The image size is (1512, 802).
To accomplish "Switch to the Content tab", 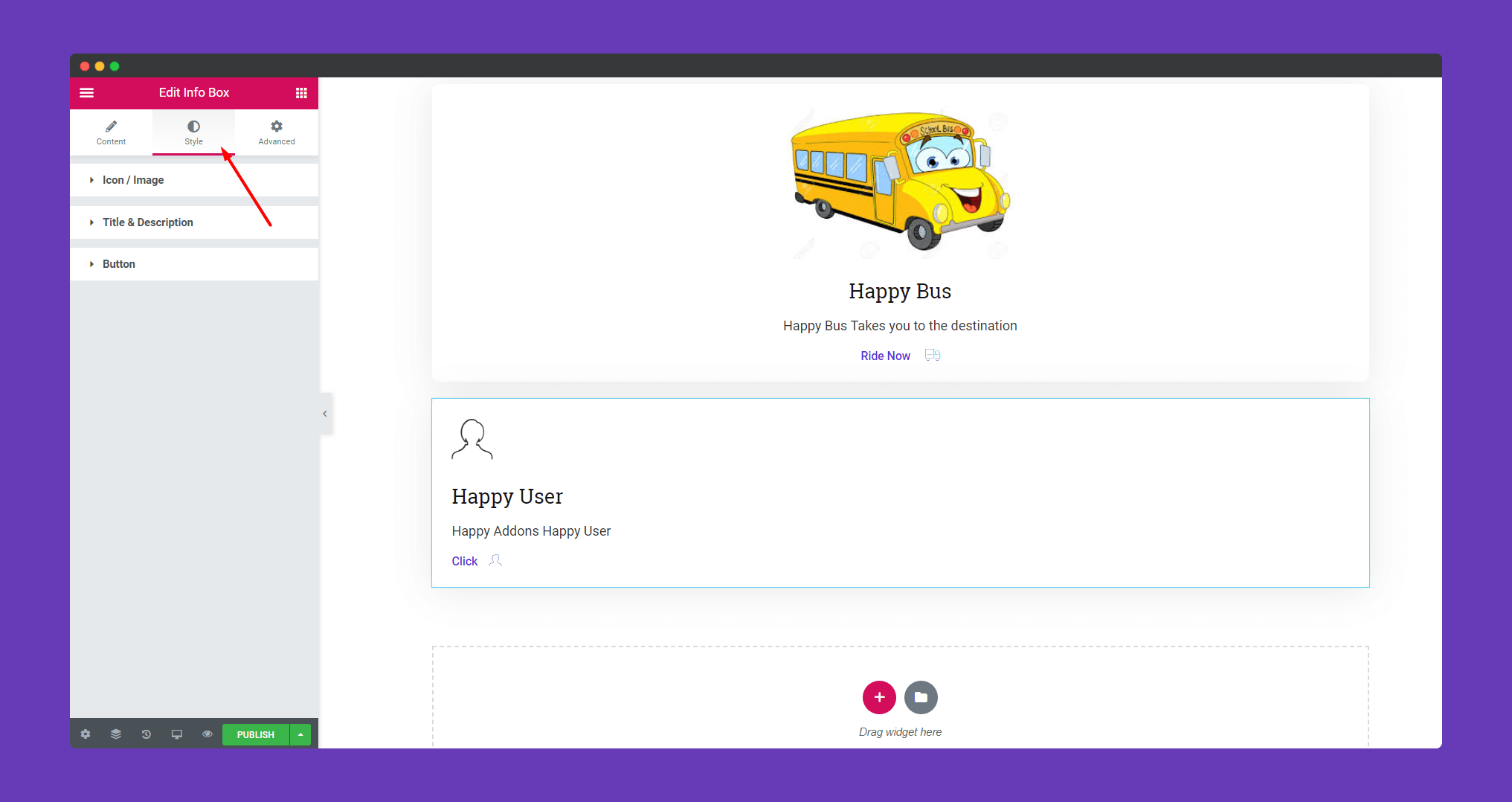I will pos(111,132).
